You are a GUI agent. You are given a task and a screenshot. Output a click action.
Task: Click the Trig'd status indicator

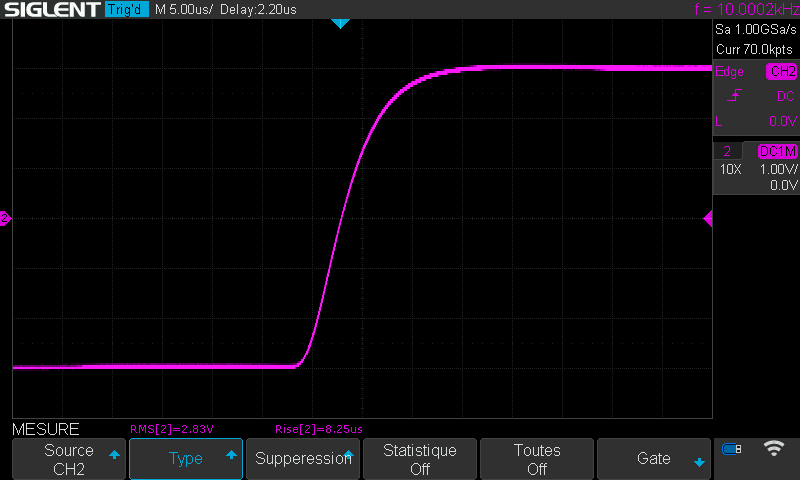click(x=127, y=9)
